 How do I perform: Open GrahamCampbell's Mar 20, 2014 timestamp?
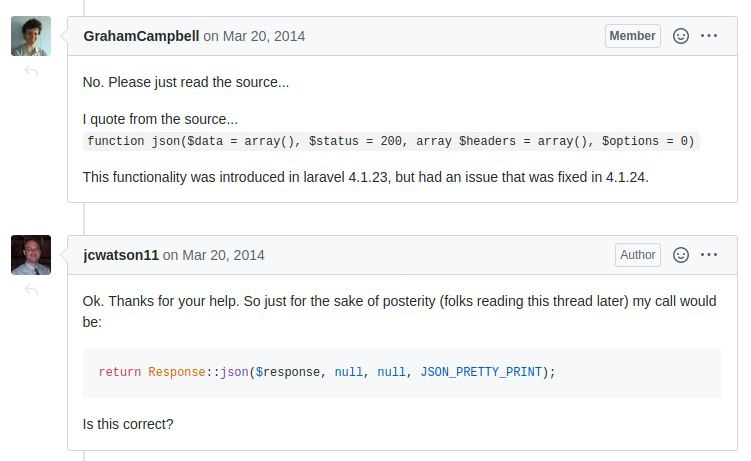263,36
